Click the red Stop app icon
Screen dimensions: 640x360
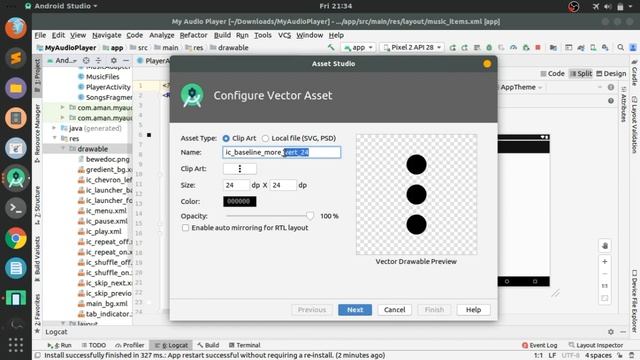(538, 48)
